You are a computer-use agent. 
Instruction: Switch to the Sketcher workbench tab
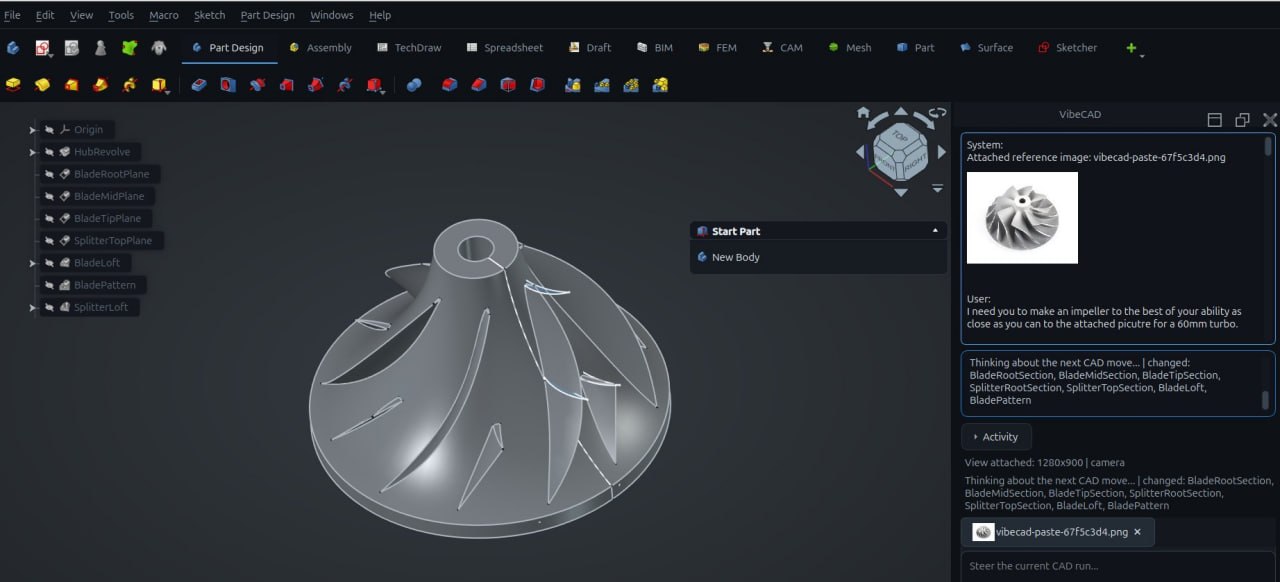tap(1067, 47)
